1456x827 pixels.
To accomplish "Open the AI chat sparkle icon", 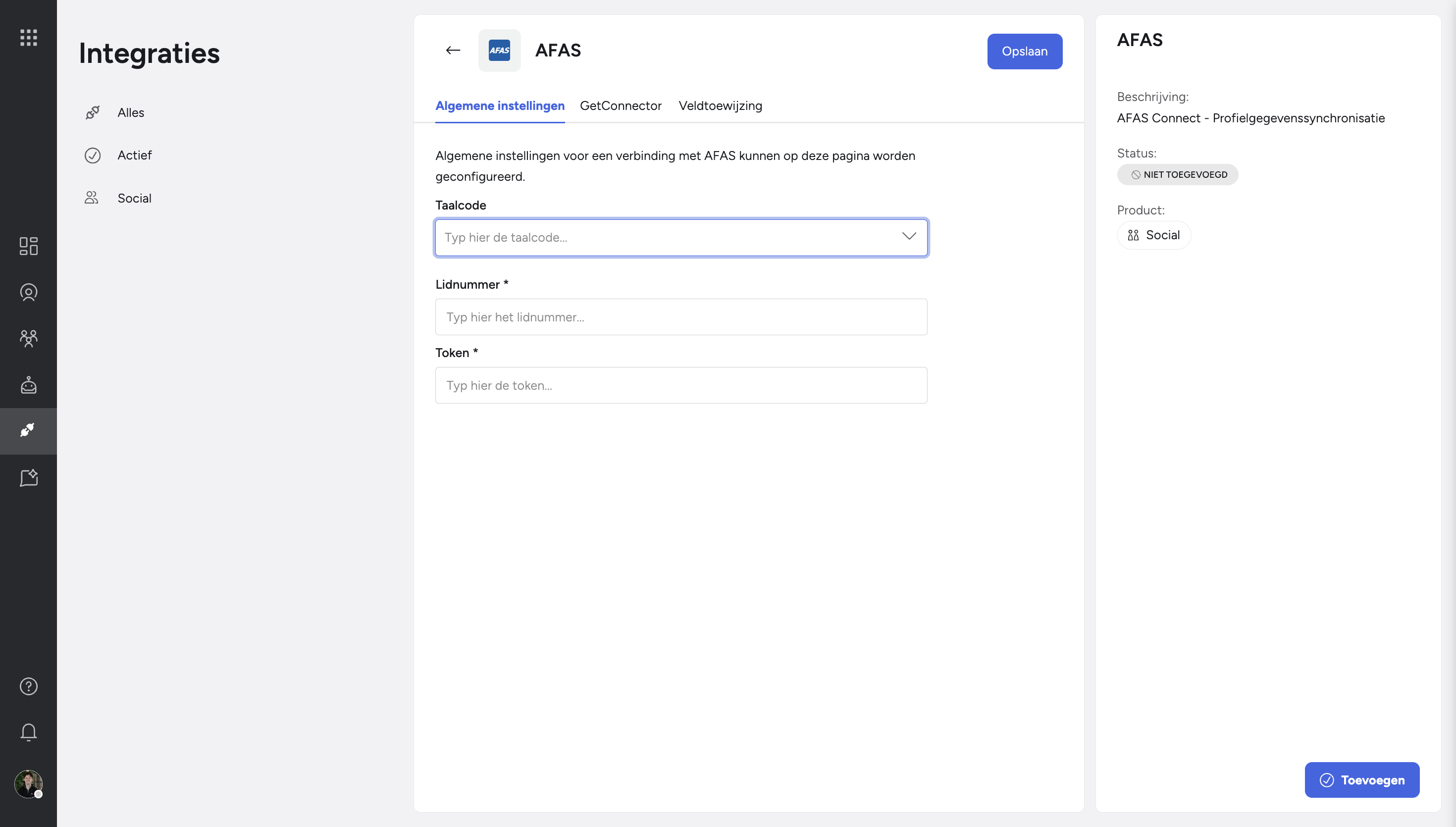I will [x=28, y=478].
